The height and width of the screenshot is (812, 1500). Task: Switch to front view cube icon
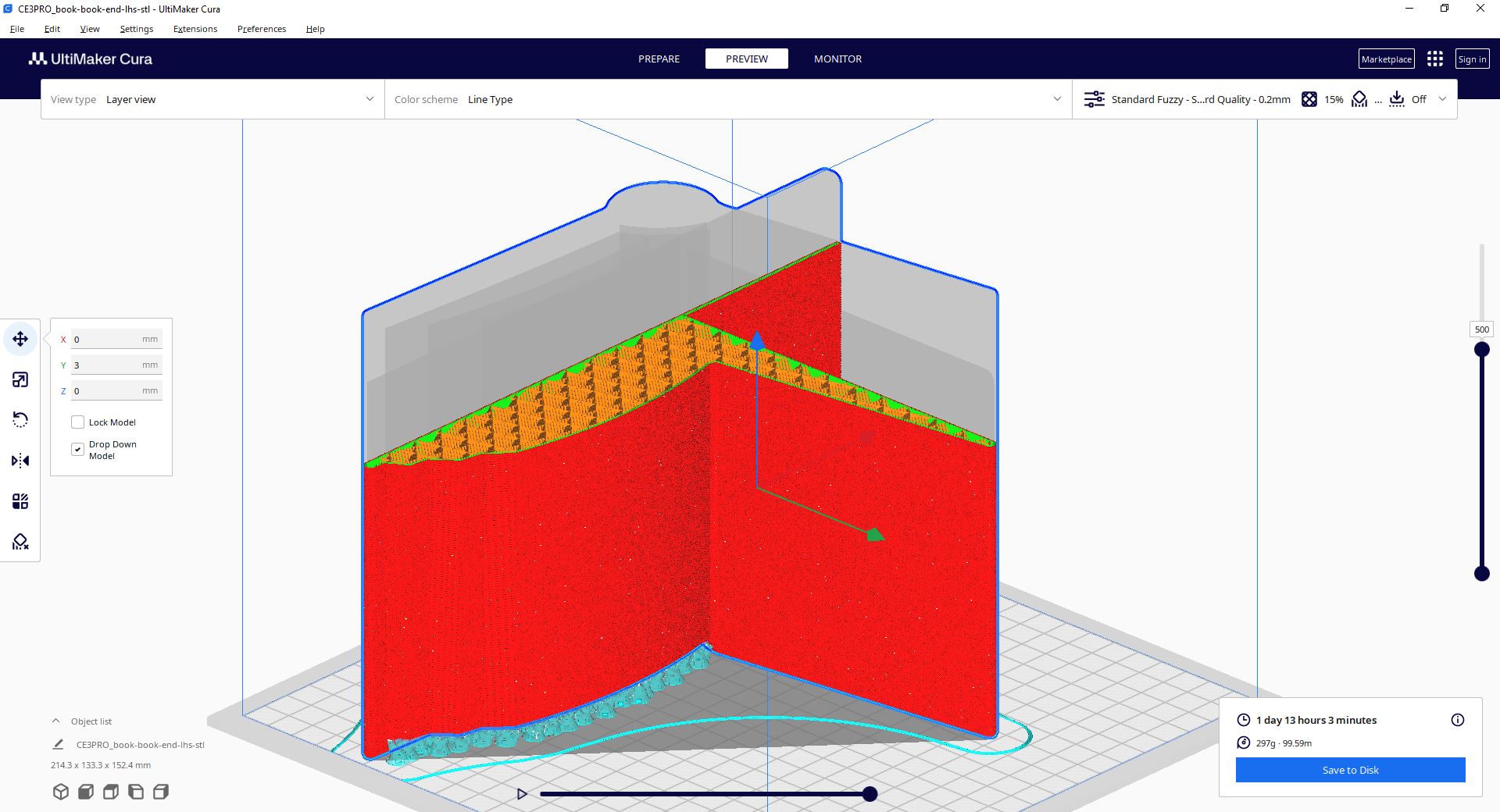tap(86, 792)
